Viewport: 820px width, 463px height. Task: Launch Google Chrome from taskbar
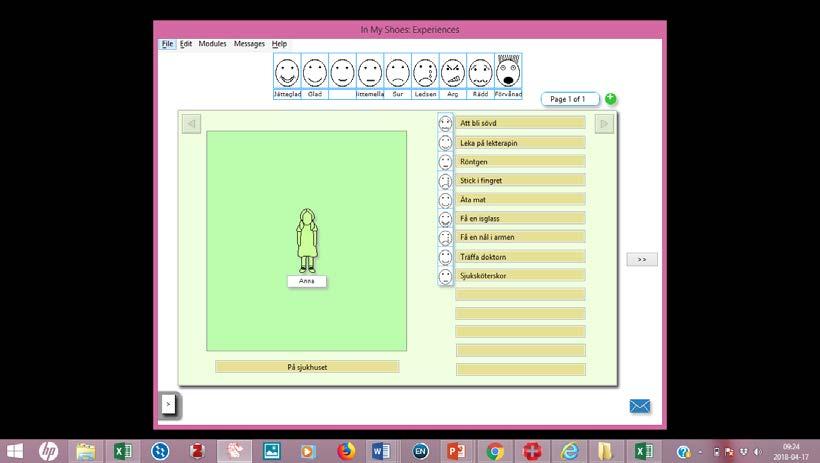[494, 451]
